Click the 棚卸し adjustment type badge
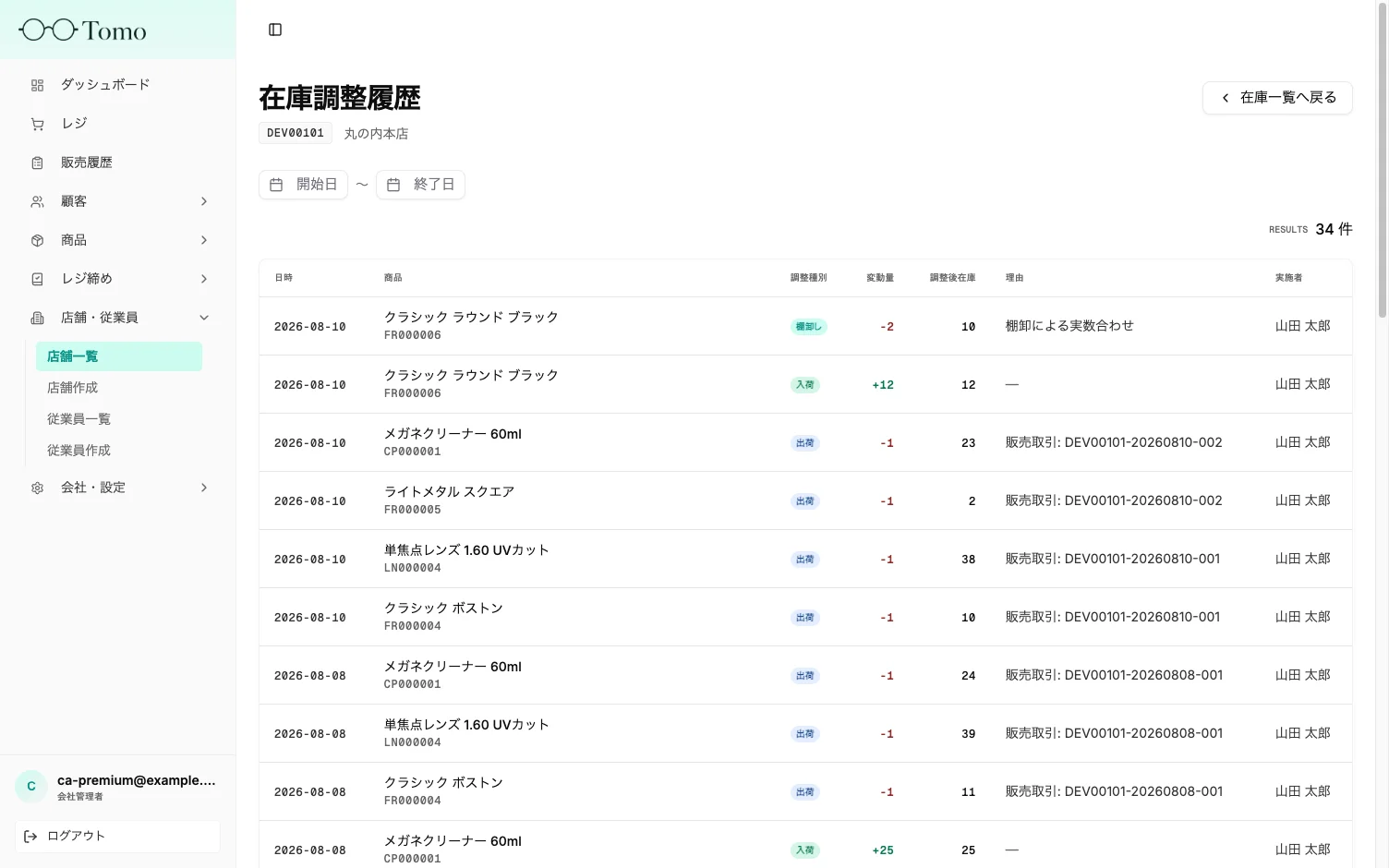Viewport: 1389px width, 868px height. pos(808,327)
